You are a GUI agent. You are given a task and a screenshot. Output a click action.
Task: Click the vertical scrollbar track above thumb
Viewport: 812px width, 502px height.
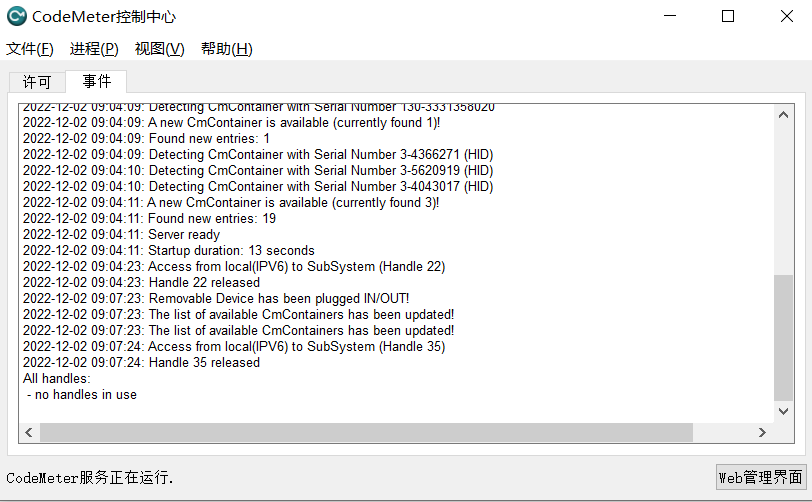[x=784, y=199]
